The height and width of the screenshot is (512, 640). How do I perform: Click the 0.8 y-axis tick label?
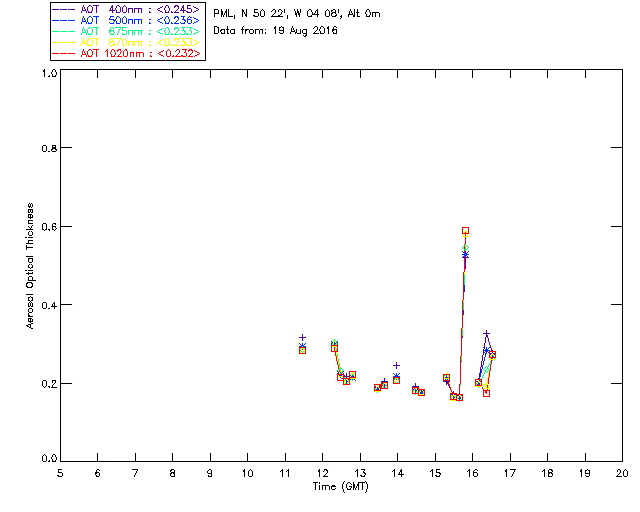coord(49,148)
